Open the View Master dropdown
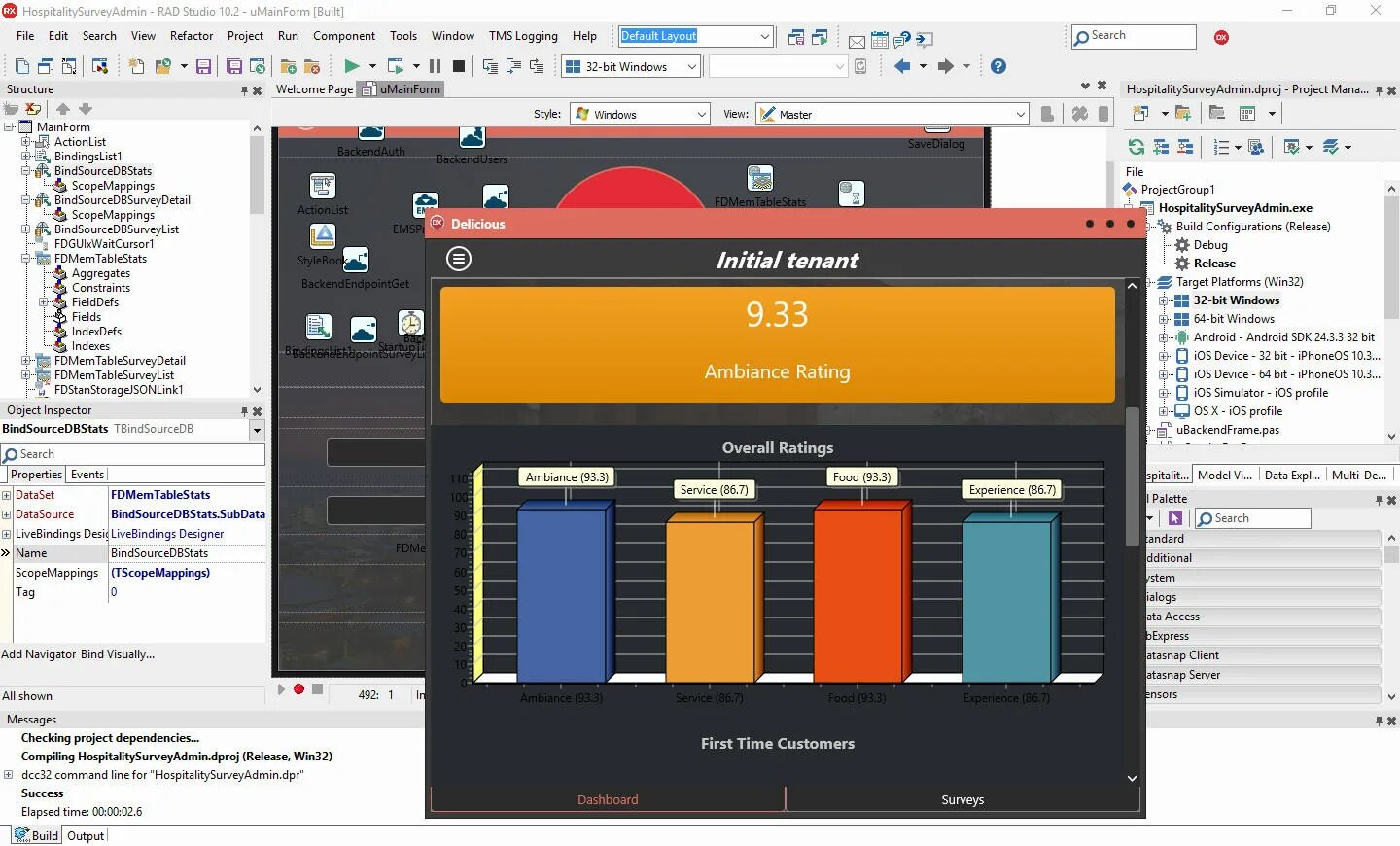This screenshot has height=846, width=1400. click(1020, 114)
